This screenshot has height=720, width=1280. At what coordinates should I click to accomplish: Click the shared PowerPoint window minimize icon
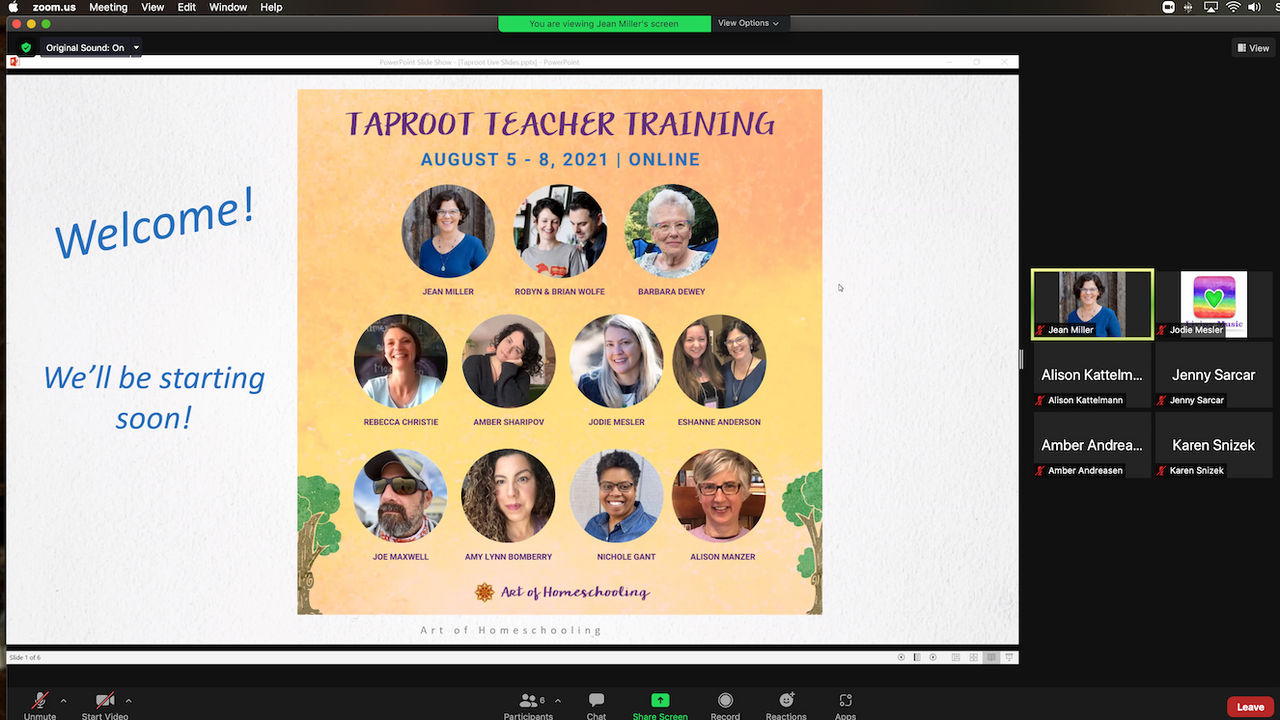pos(949,62)
